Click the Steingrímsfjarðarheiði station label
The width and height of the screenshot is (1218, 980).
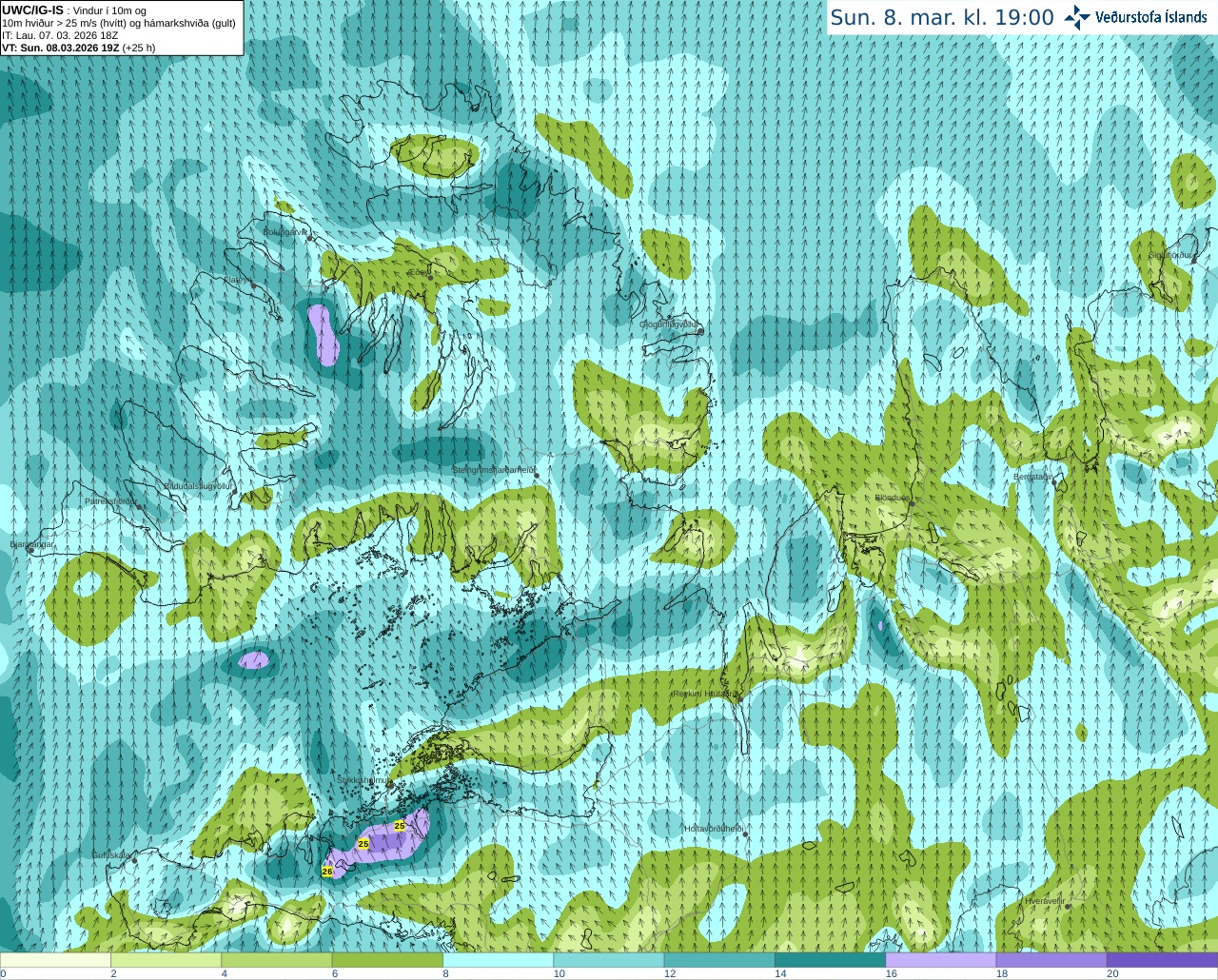(x=493, y=469)
